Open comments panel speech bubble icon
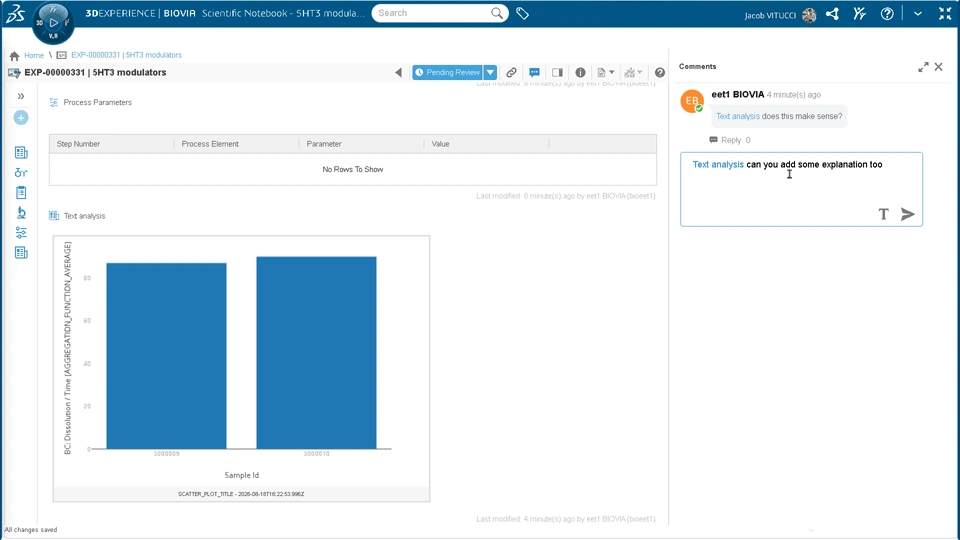 coord(534,72)
